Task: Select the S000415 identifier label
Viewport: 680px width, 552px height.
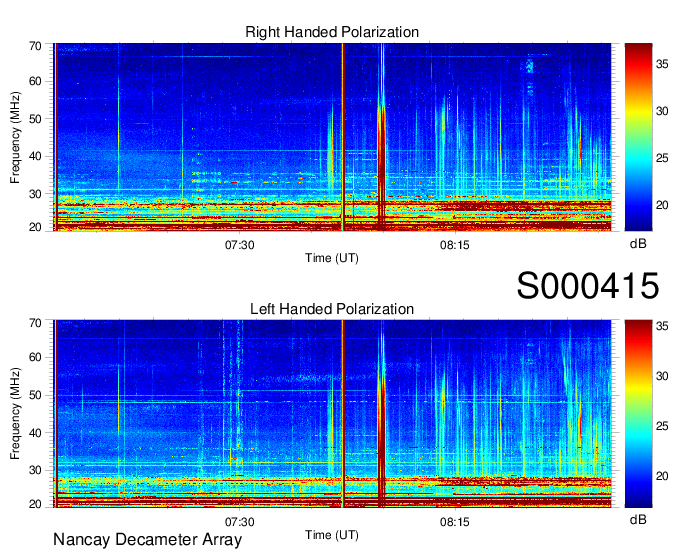Action: pos(588,286)
